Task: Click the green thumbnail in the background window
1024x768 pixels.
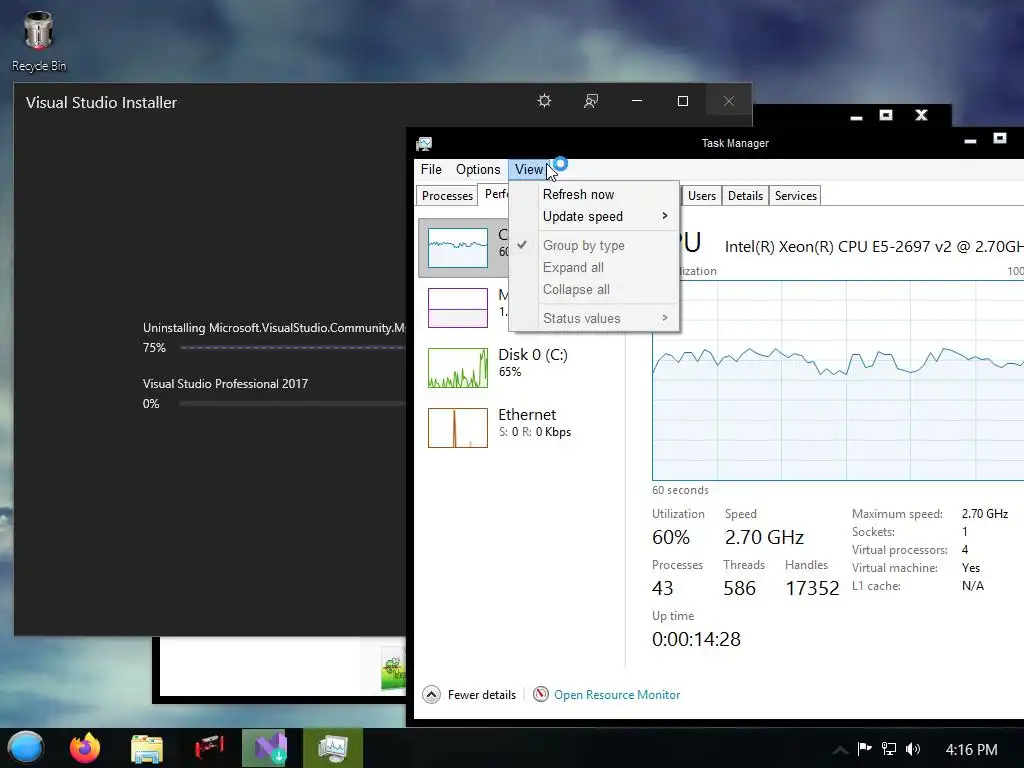Action: [392, 669]
